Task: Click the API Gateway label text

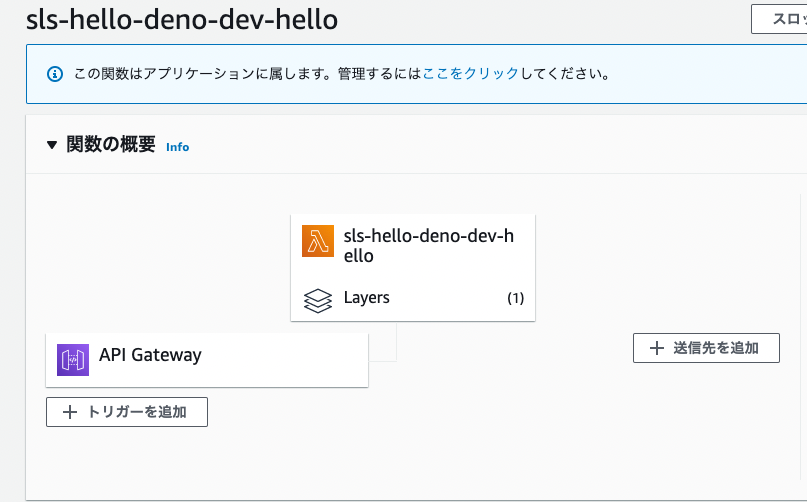Action: pyautogui.click(x=150, y=355)
